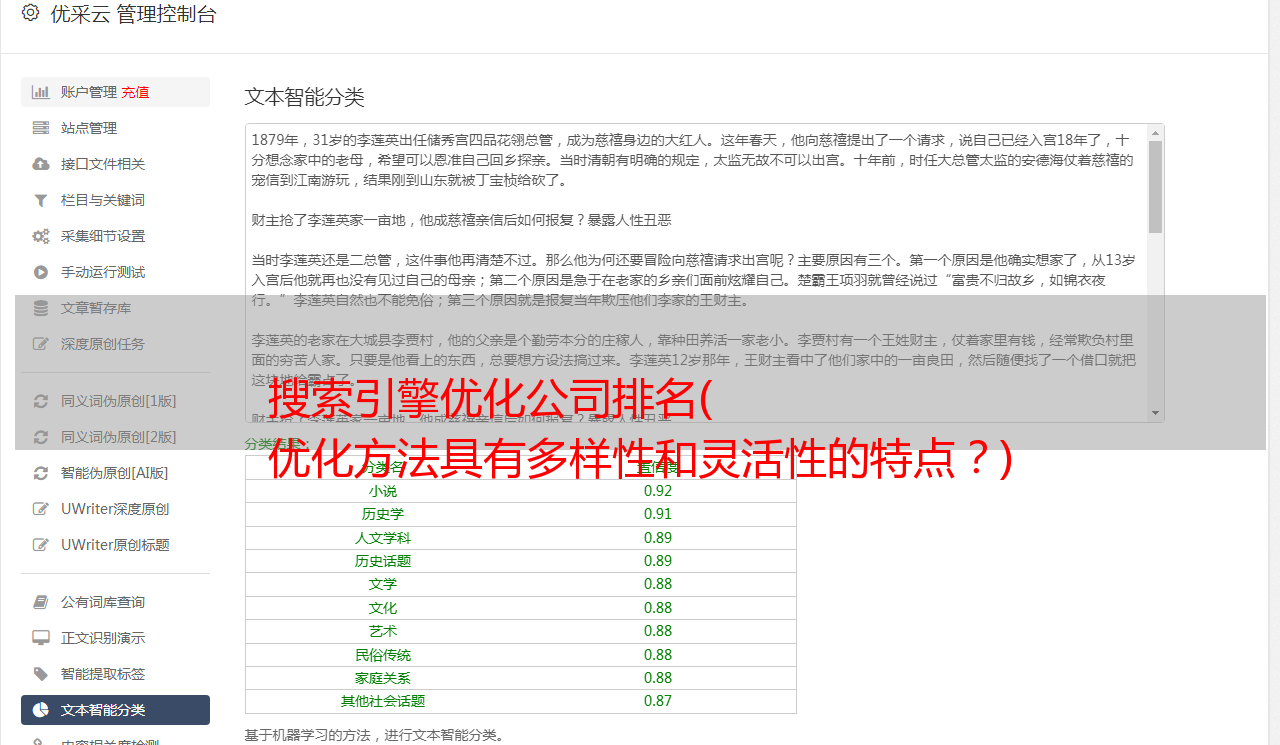Click the cloud upload icon for 接口文件相关
The image size is (1280, 745).
[x=41, y=164]
